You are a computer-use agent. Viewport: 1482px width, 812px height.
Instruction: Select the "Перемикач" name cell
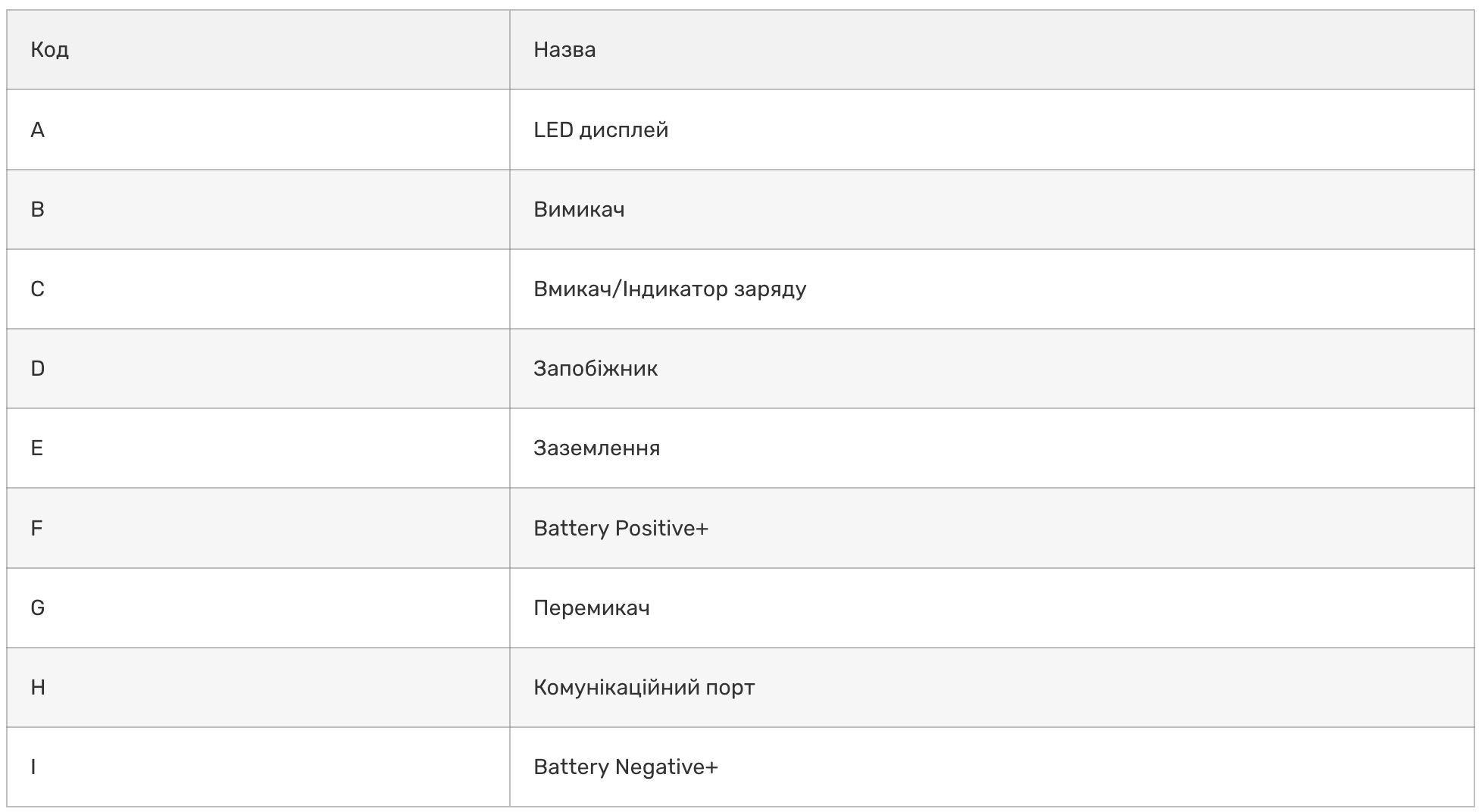point(592,608)
